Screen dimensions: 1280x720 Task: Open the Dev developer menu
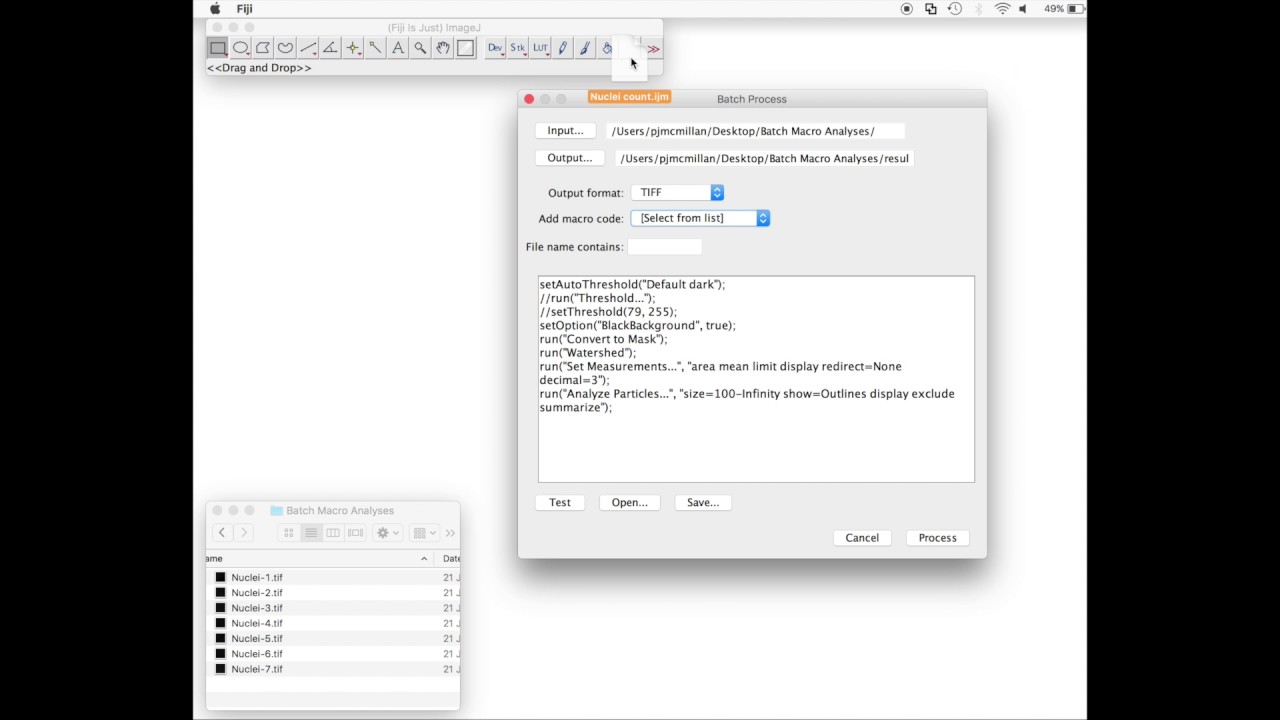pyautogui.click(x=495, y=48)
